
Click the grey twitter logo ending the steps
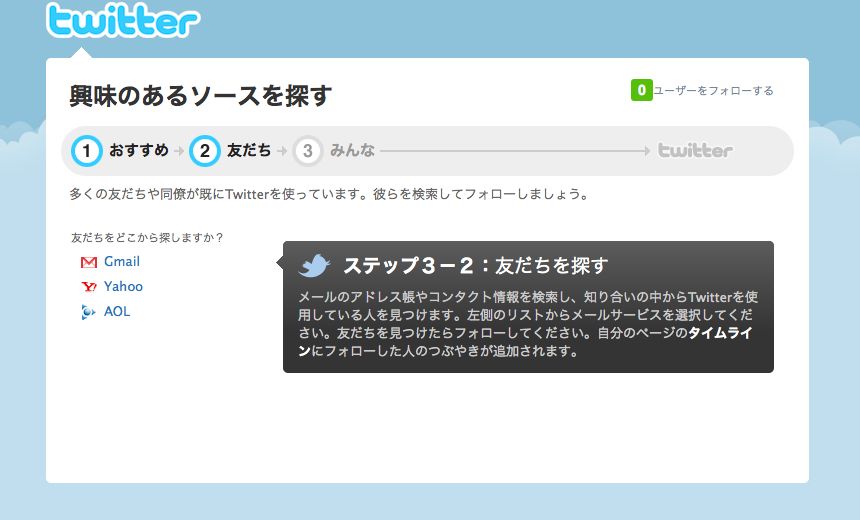click(x=695, y=150)
